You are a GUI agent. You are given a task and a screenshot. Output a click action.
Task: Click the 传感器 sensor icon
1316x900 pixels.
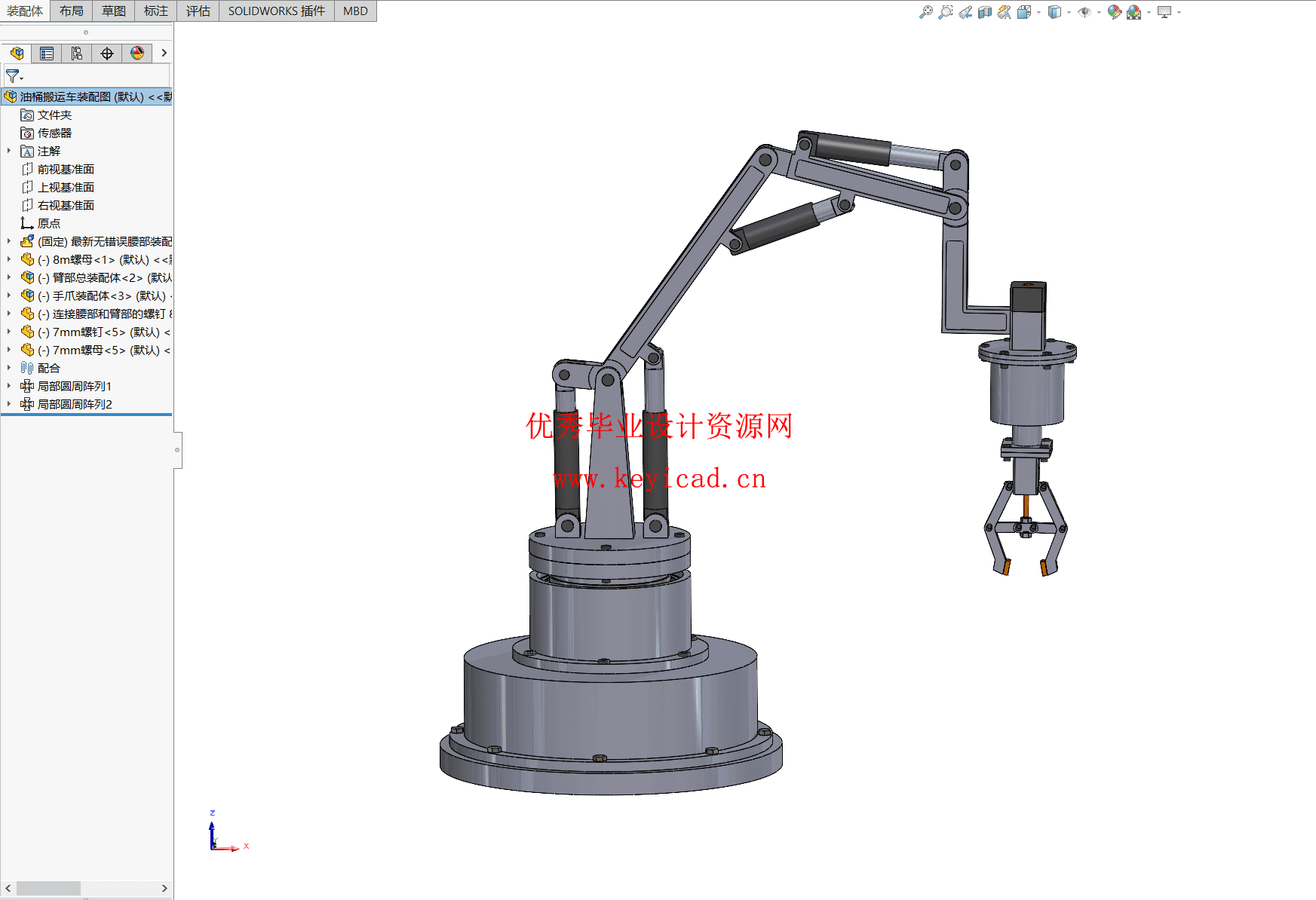27,133
